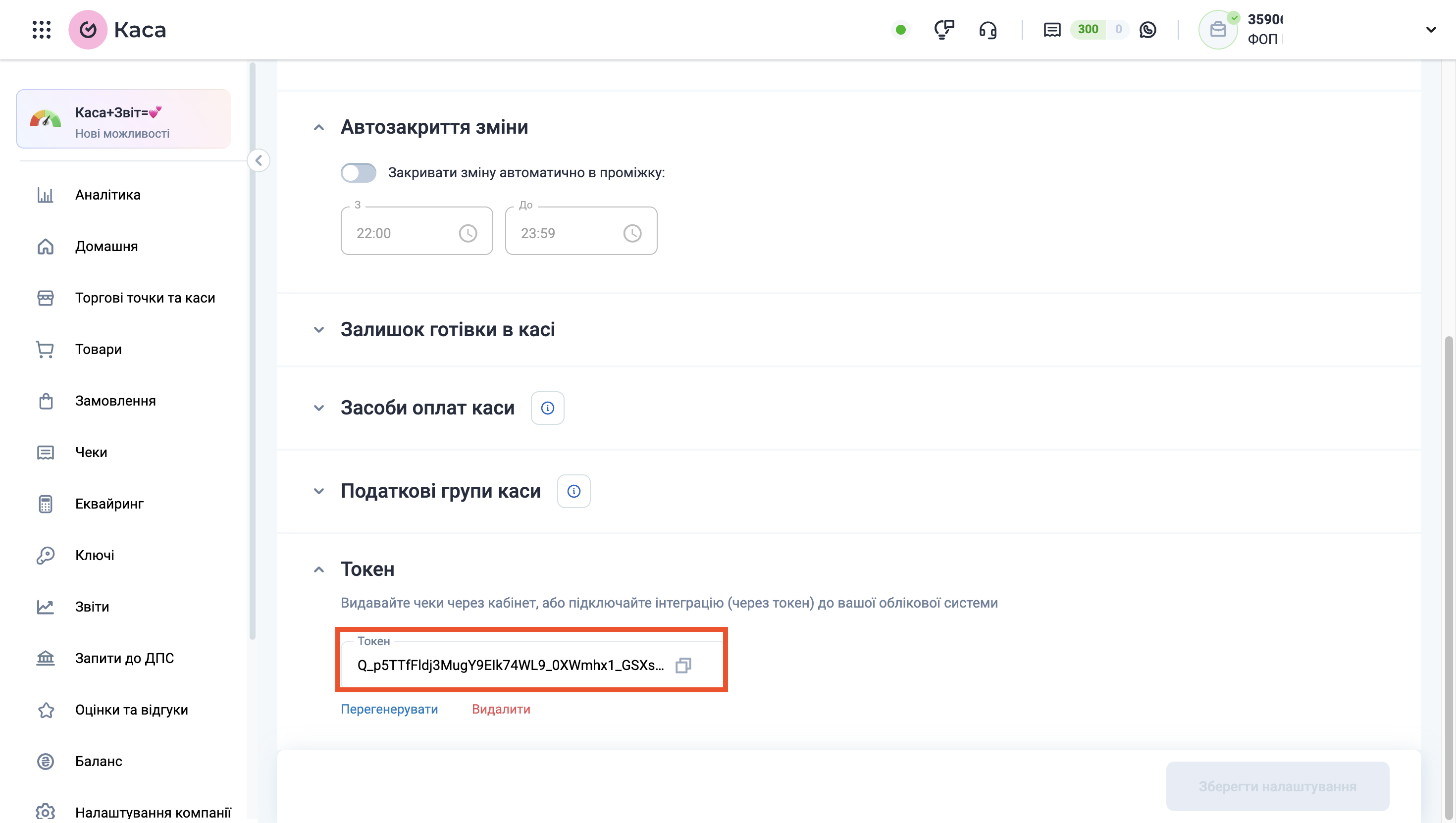The width and height of the screenshot is (1456, 823).
Task: Open the account dropdown chevron
Action: (1431, 30)
